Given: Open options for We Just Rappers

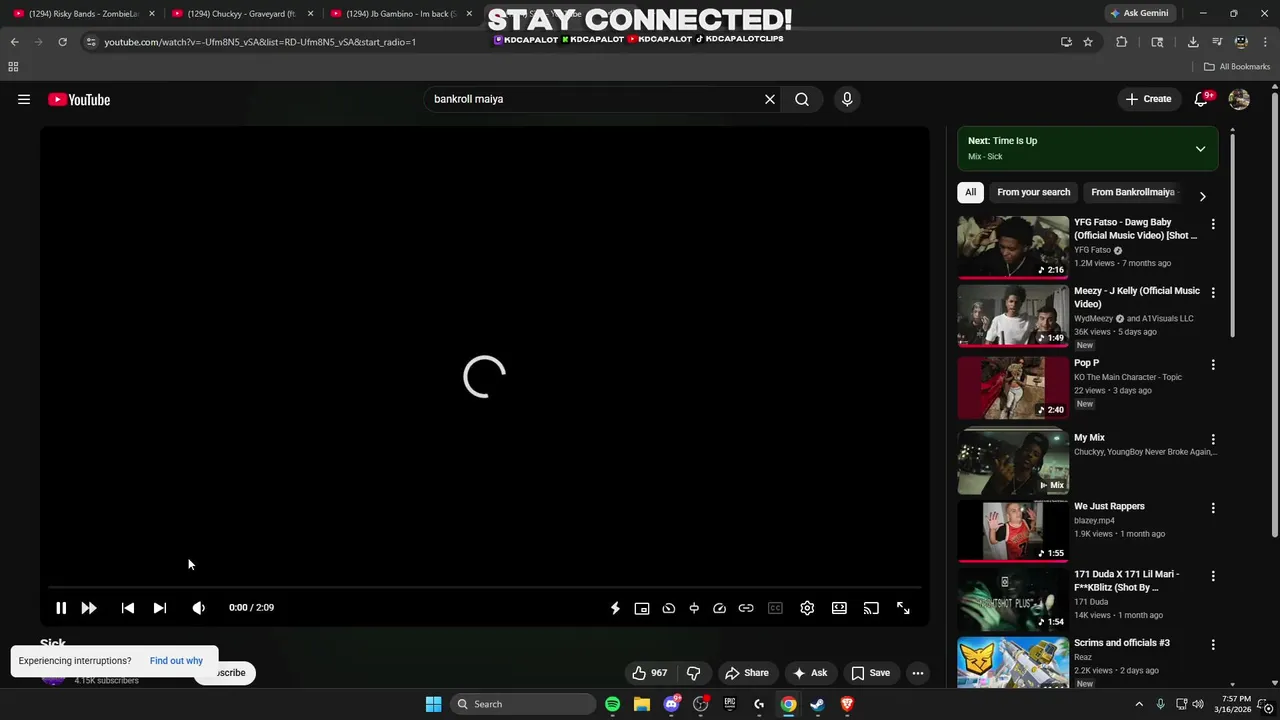Looking at the screenshot, I should pyautogui.click(x=1213, y=508).
